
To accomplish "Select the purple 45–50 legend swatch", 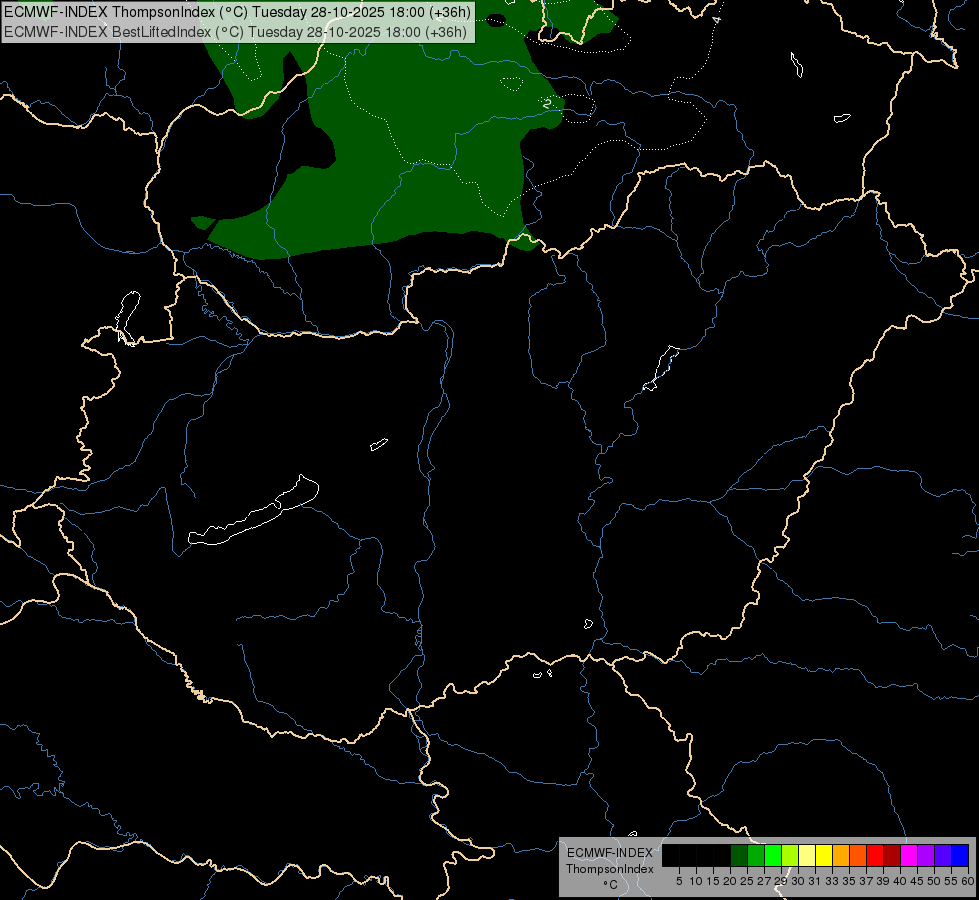I will 926,855.
